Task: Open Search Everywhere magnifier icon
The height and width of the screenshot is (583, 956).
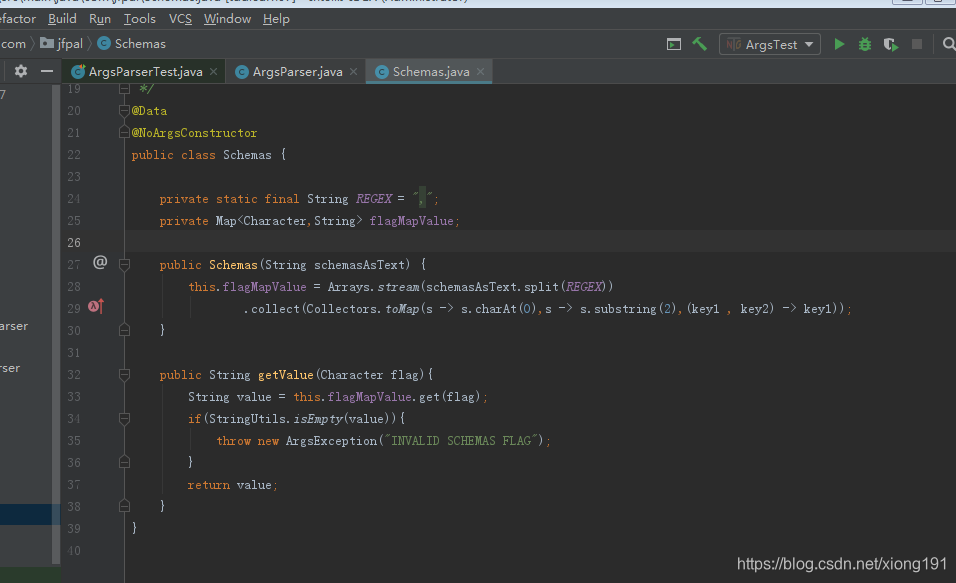Action: (x=949, y=44)
